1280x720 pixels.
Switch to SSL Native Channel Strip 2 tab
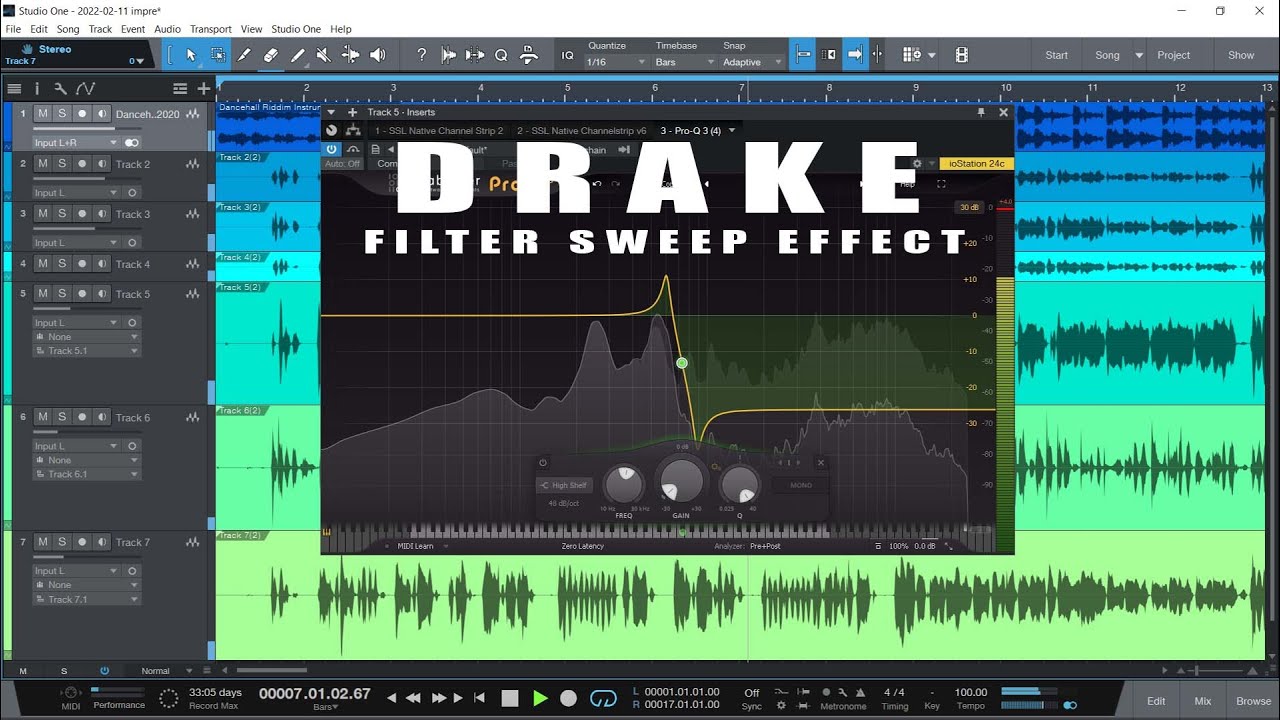click(439, 131)
